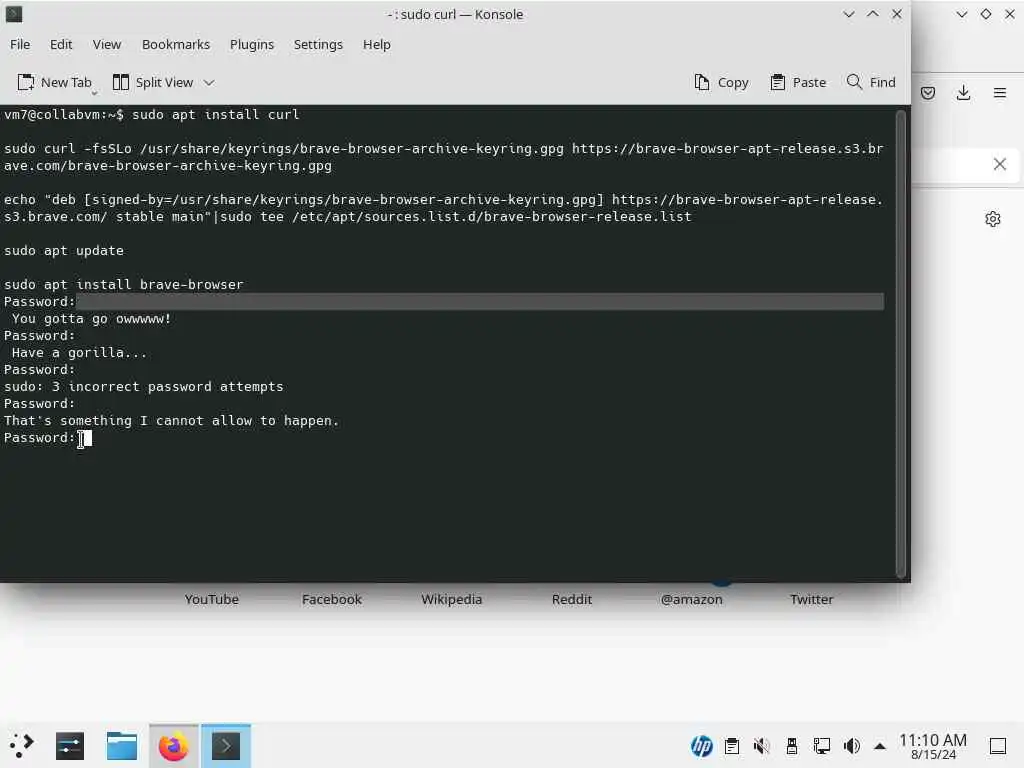Open the Plugins menu
This screenshot has height=768, width=1024.
coord(251,44)
